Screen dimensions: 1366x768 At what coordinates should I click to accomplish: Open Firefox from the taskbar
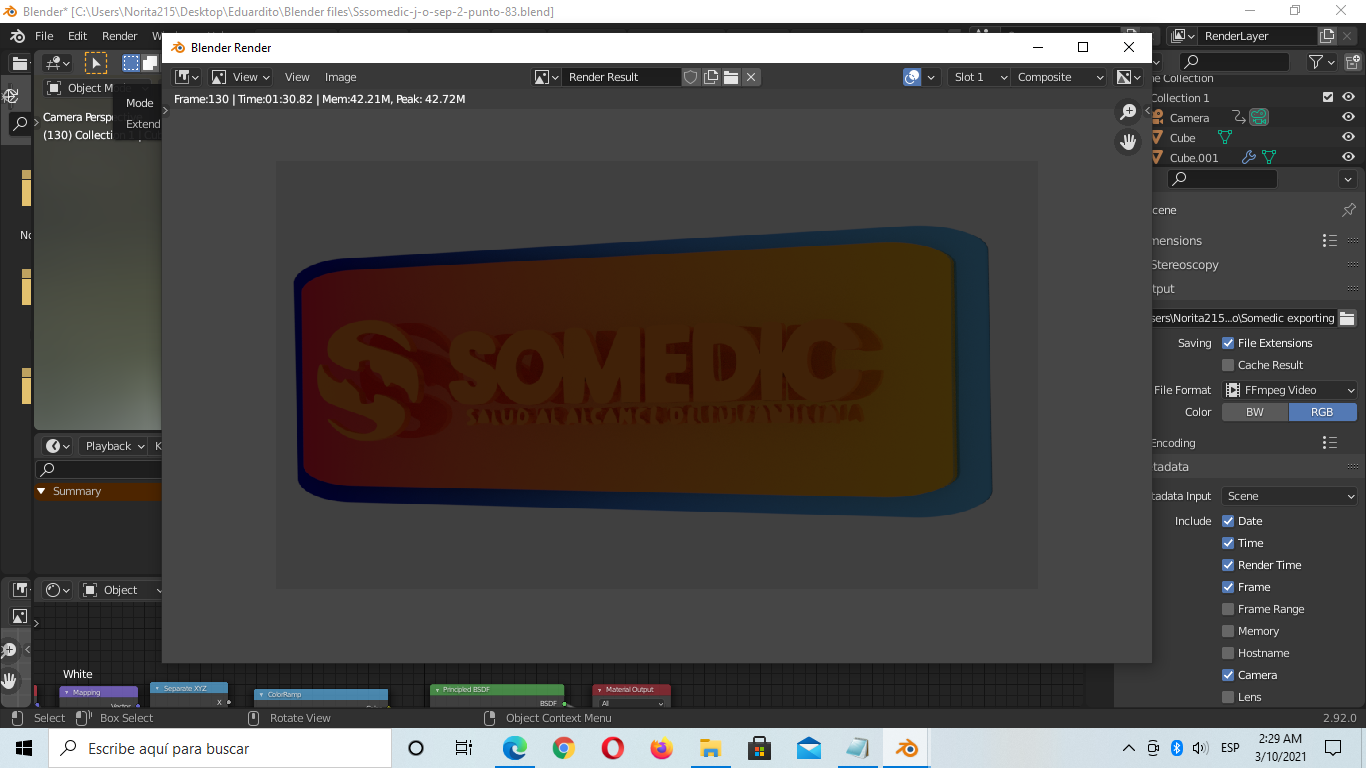[661, 748]
